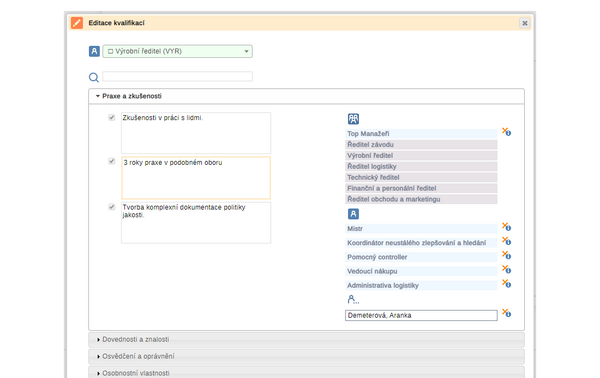Toggle checkbox for 3 roky praxe v podobném oboru
The height and width of the screenshot is (378, 600).
point(112,161)
